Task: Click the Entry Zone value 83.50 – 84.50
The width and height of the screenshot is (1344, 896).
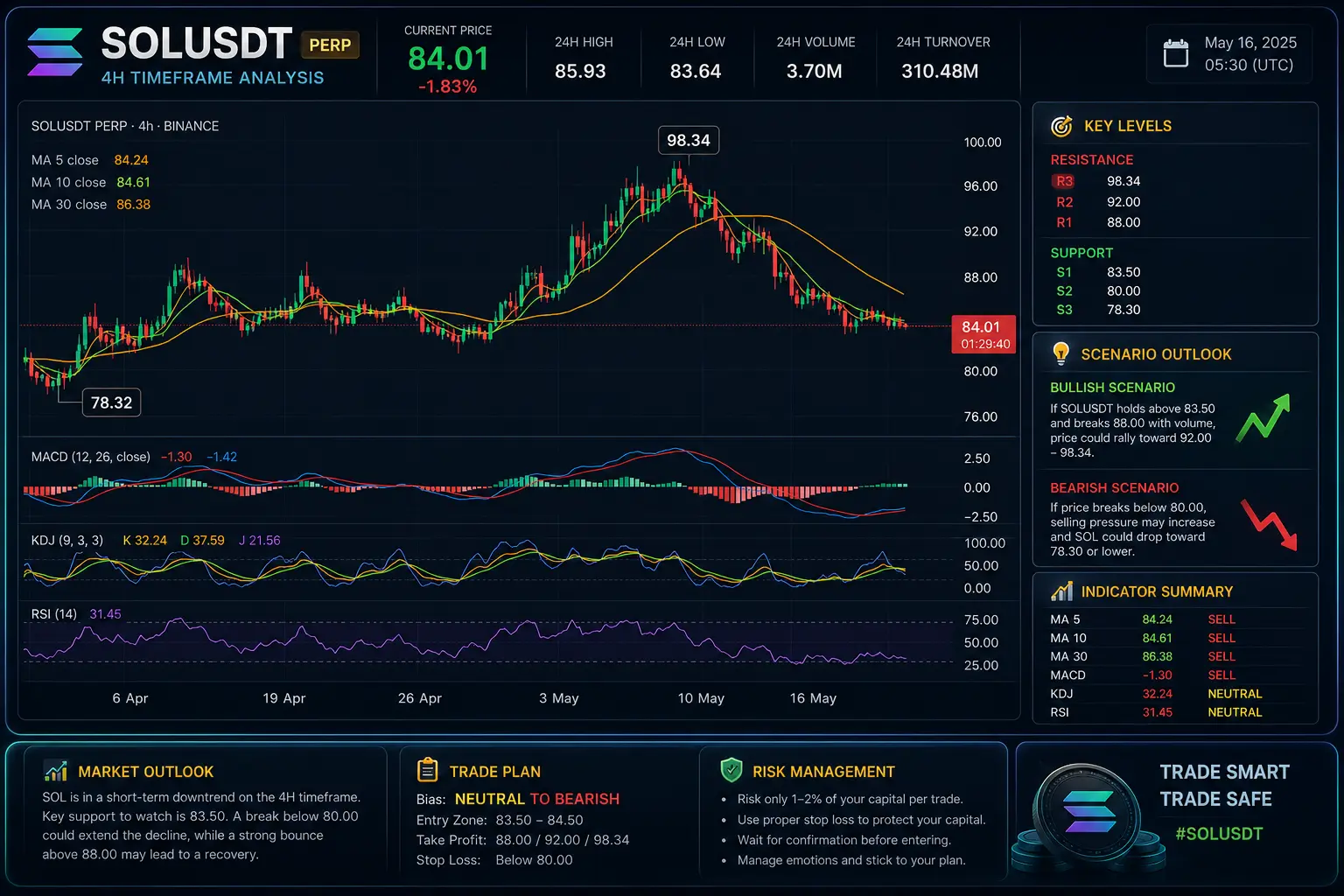Action: click(x=539, y=820)
